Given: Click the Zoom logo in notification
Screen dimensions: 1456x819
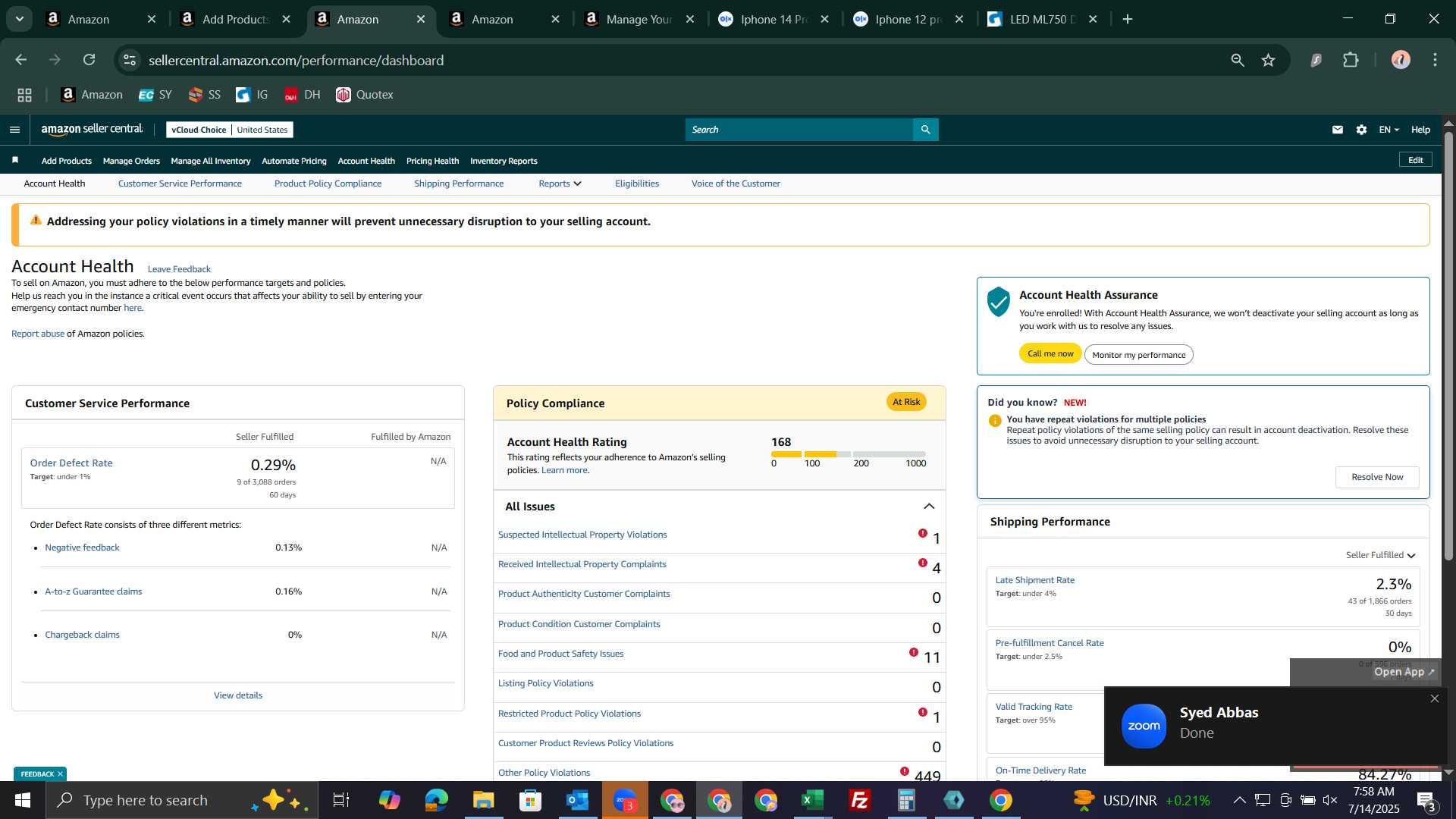Looking at the screenshot, I should click(x=1144, y=726).
